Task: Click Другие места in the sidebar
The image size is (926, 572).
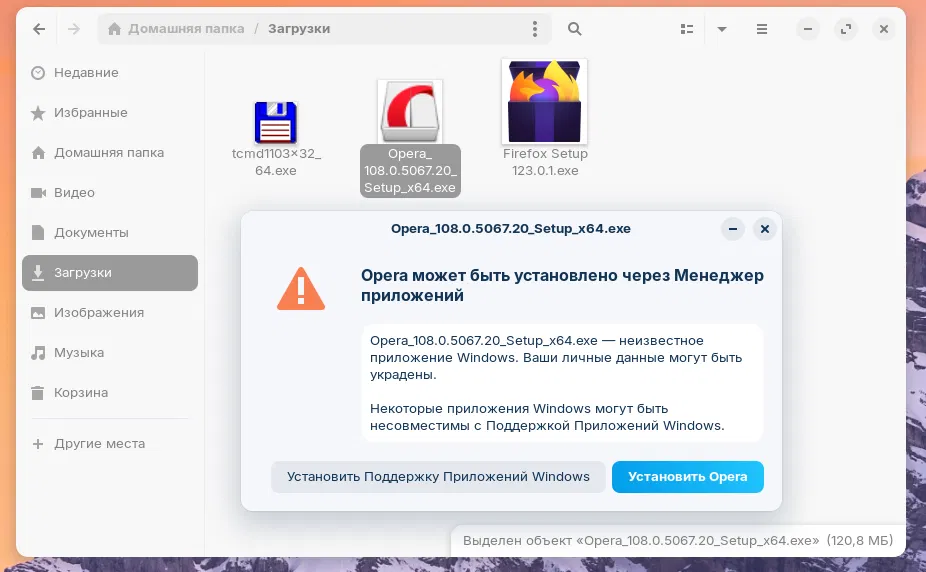Action: pos(110,444)
